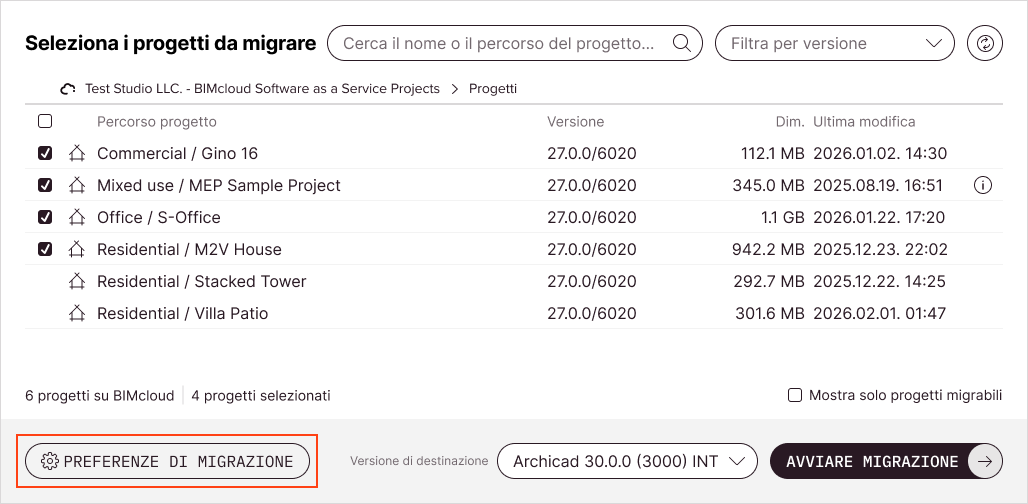The image size is (1028, 504).
Task: Open Preferenze di migrazione
Action: [x=167, y=461]
